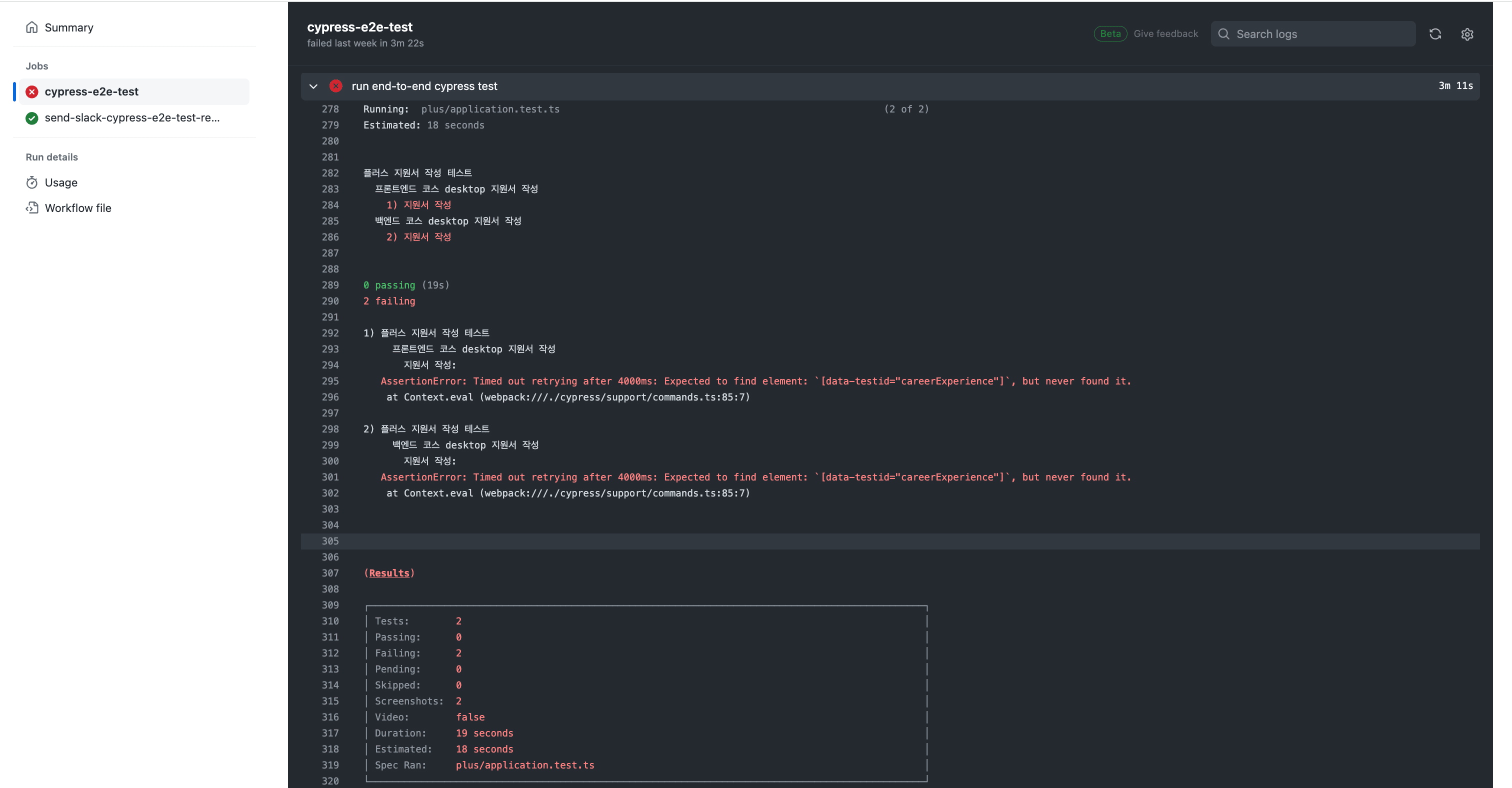Open the Usage run details
The width and height of the screenshot is (1512, 788).
click(x=61, y=182)
